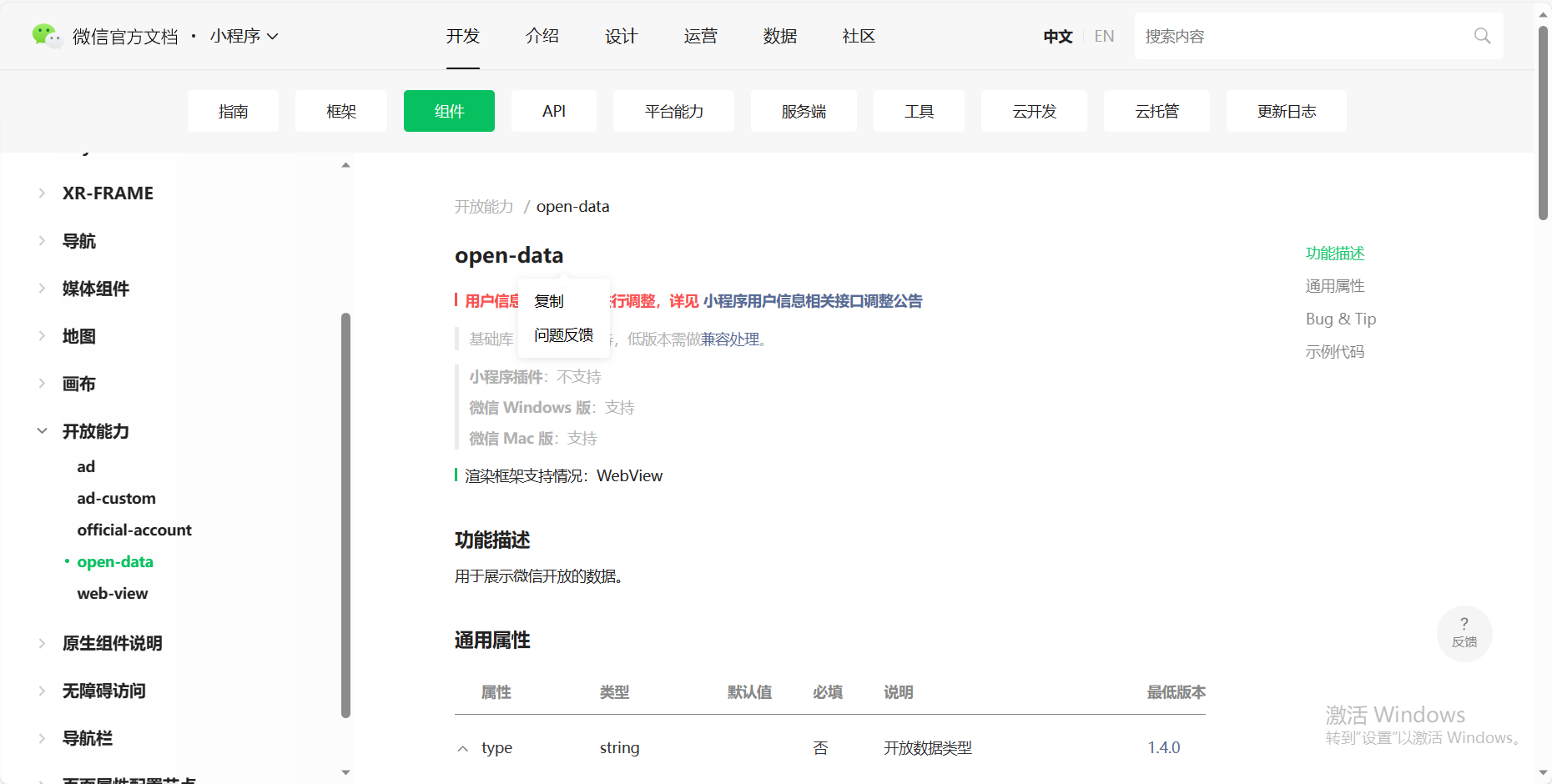The height and width of the screenshot is (784, 1552).
Task: Click the sidebar scroll-up arrow
Action: (345, 165)
